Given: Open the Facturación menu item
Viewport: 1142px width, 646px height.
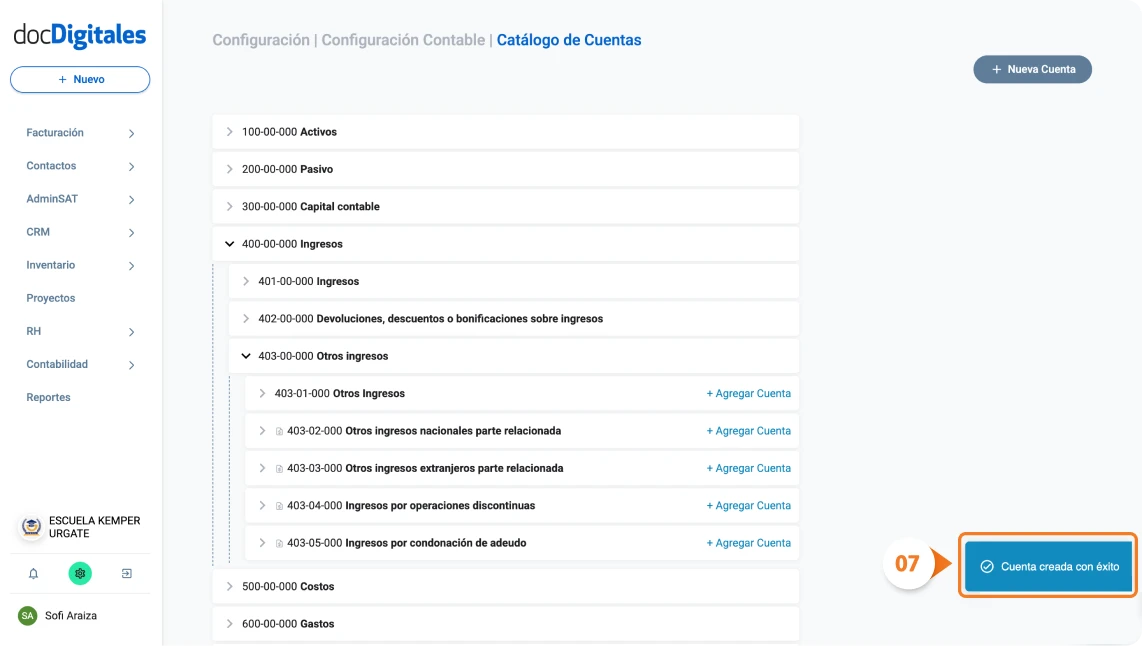Looking at the screenshot, I should tap(55, 132).
